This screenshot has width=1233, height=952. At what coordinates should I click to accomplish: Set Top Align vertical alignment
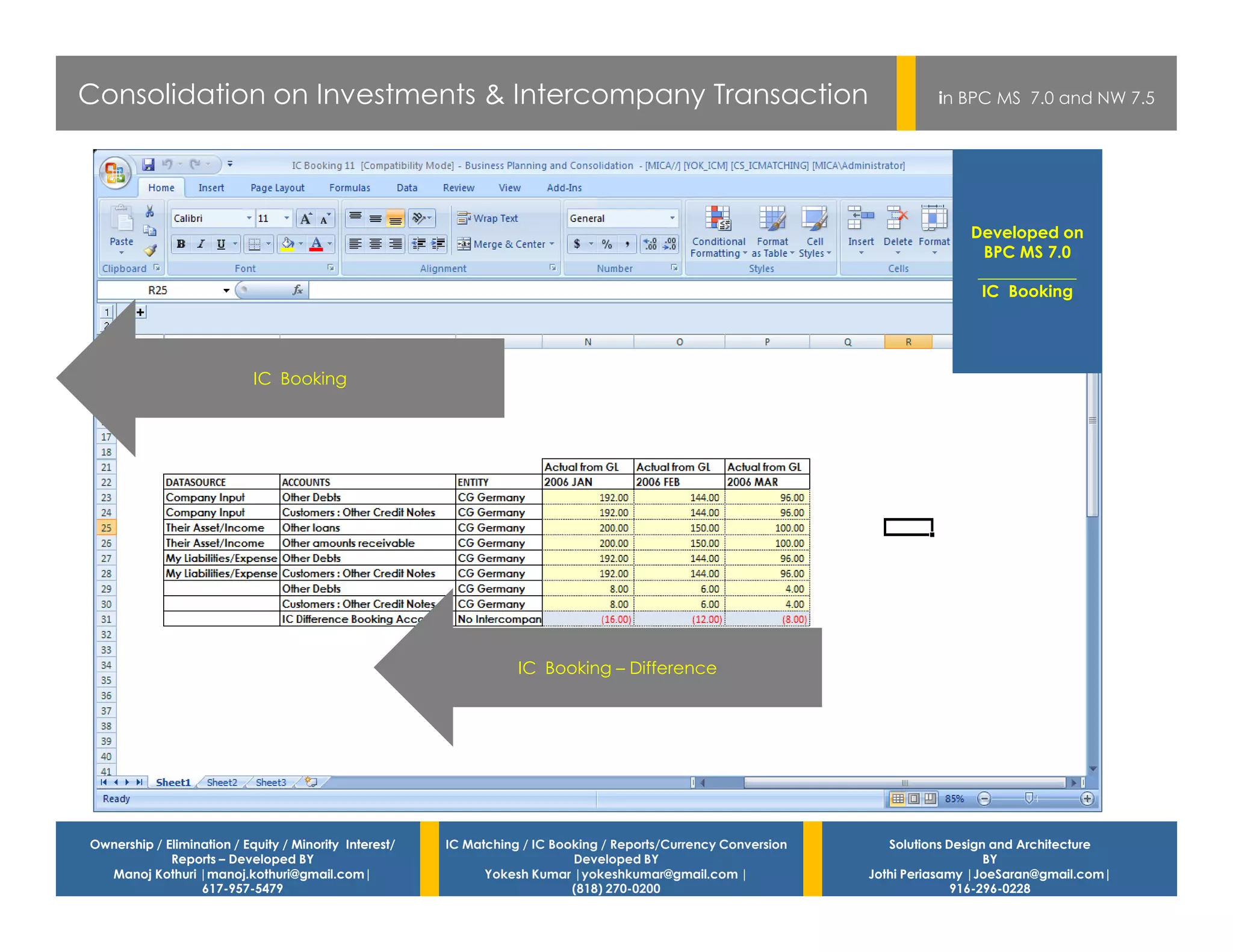click(356, 218)
